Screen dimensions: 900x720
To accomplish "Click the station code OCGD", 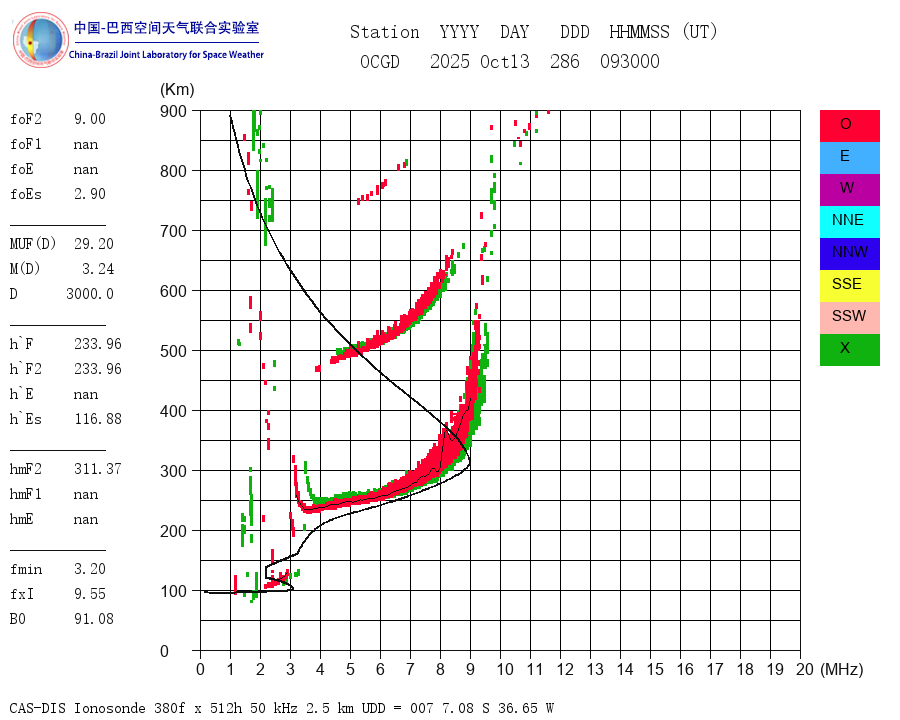I will (x=380, y=61).
